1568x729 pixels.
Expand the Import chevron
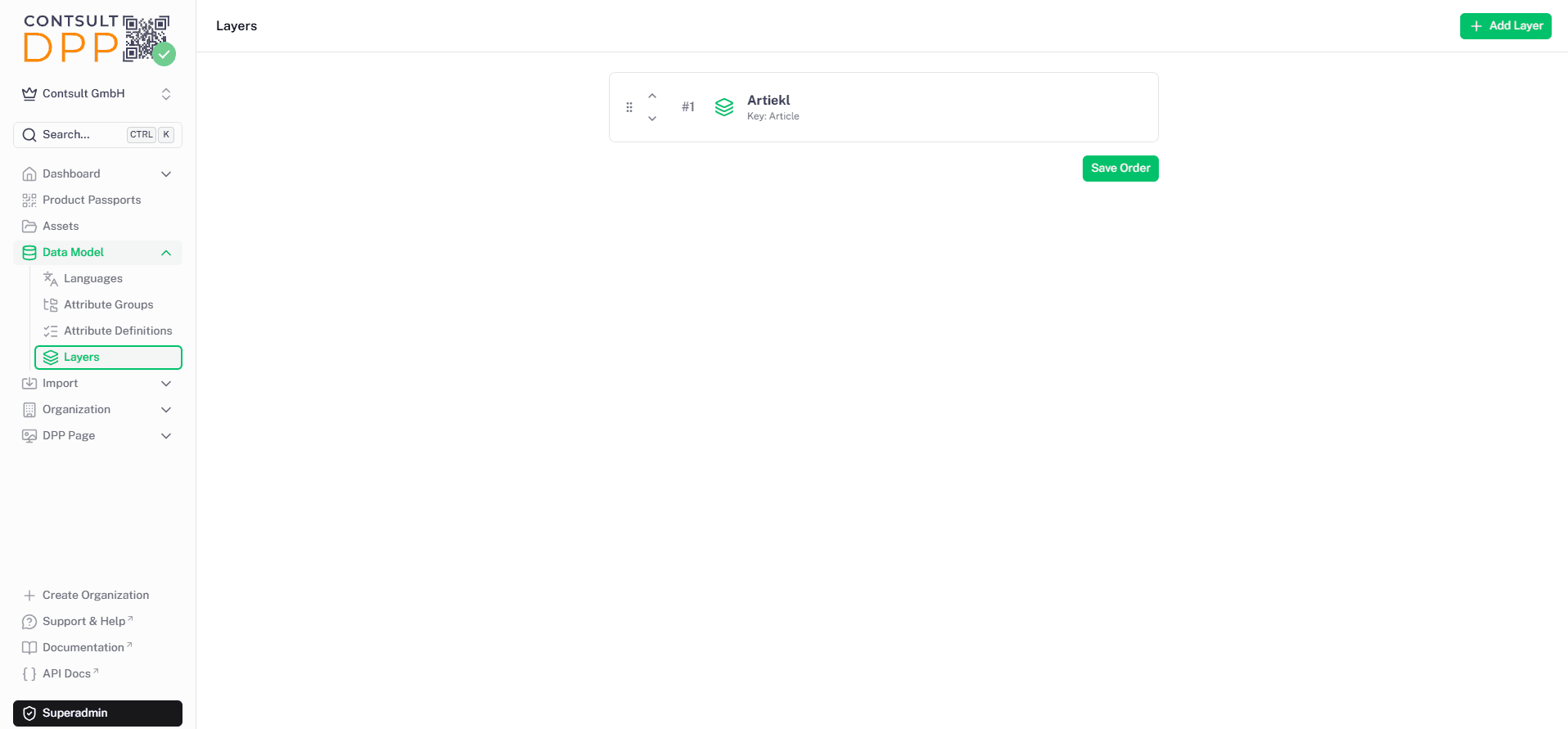[x=166, y=384]
